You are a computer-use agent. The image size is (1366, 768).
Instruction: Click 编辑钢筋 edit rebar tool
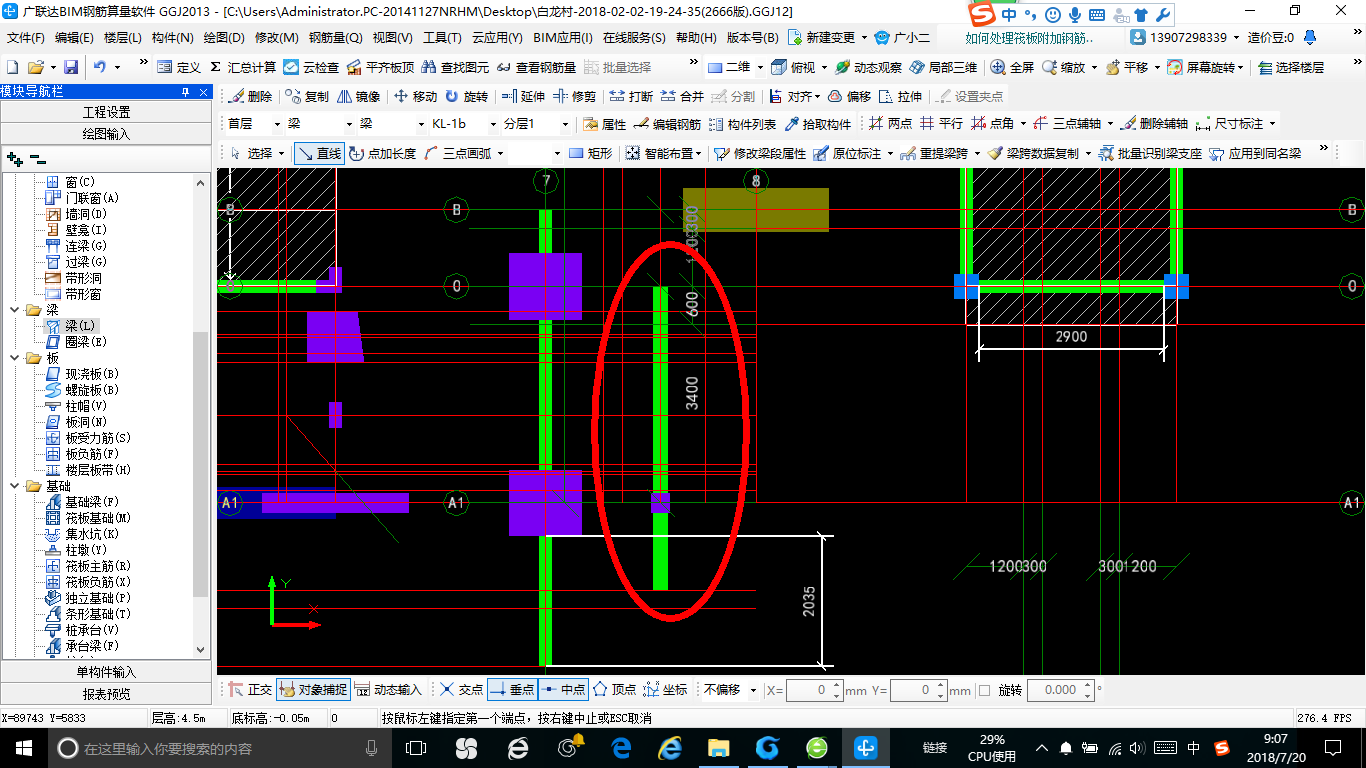click(669, 124)
